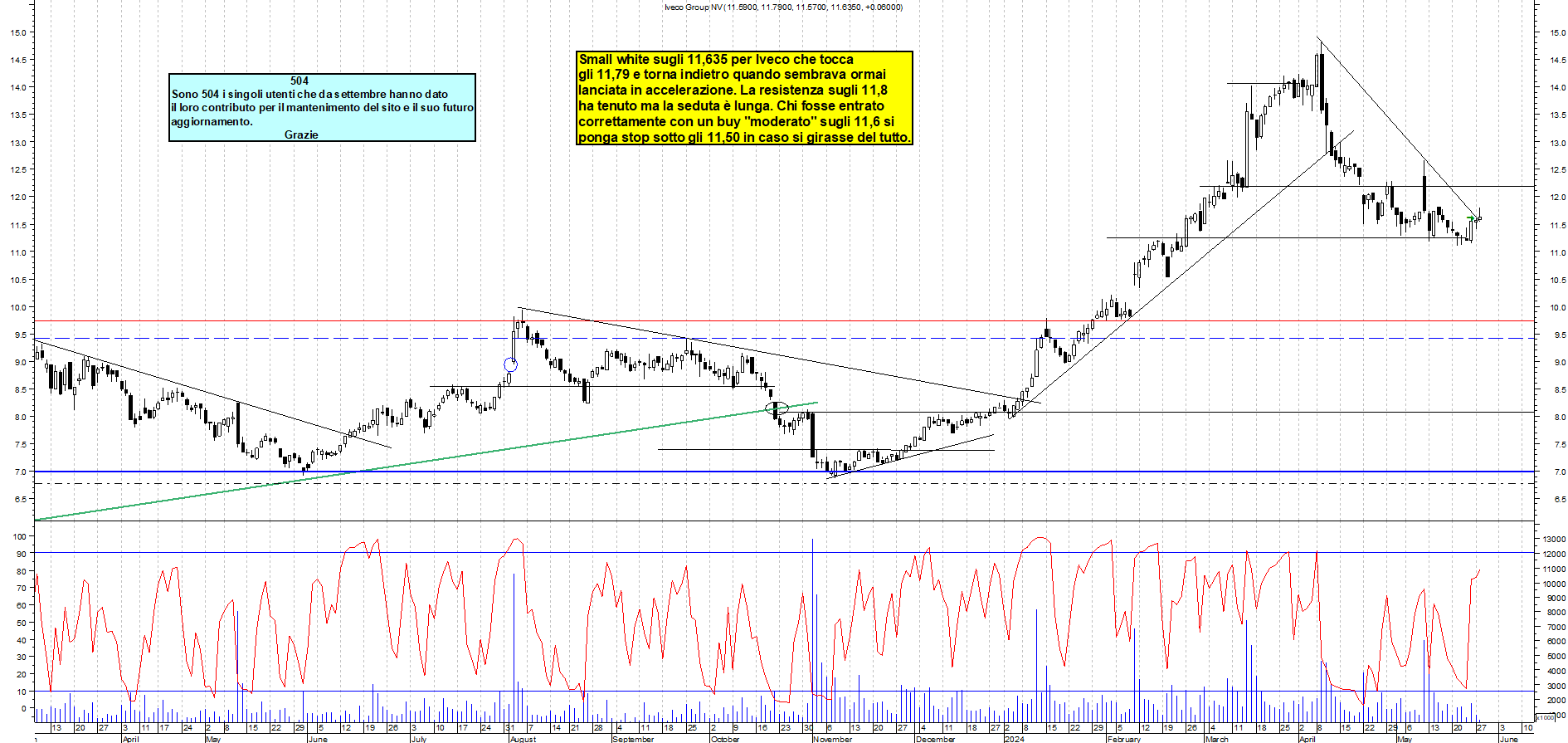Click the x1000 volume multiplier label
Viewport: 1568px width, 743px height.
click(1546, 717)
